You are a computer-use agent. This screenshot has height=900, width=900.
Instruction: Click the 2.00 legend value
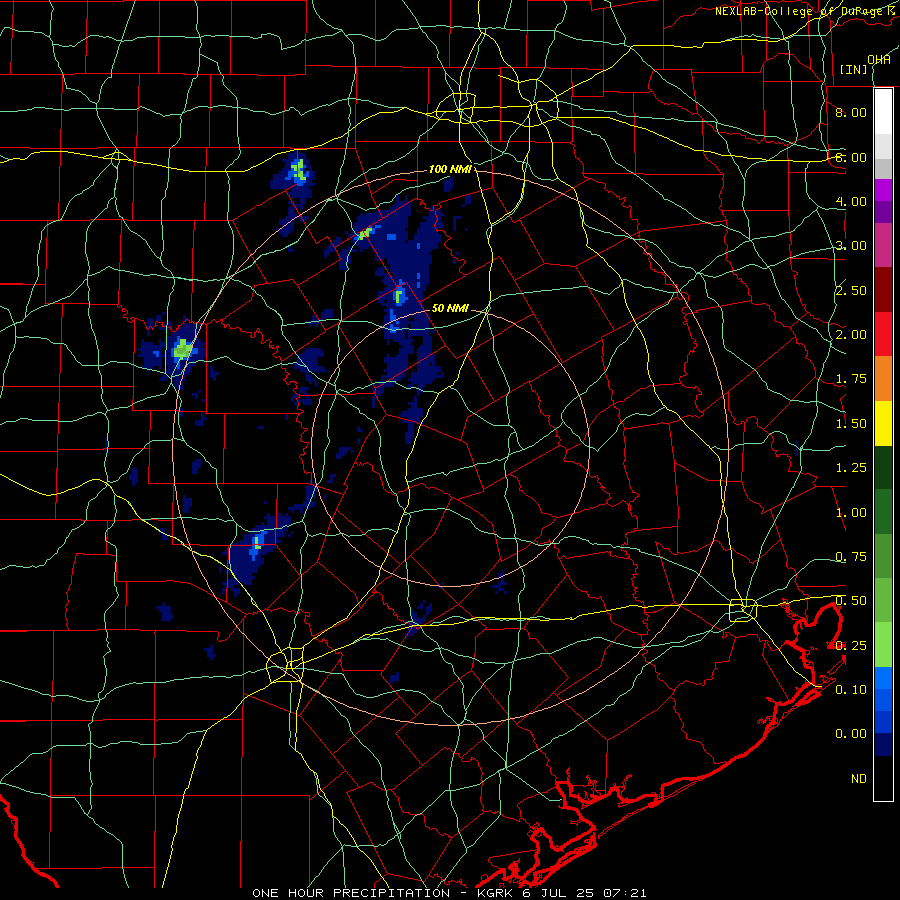[x=851, y=335]
